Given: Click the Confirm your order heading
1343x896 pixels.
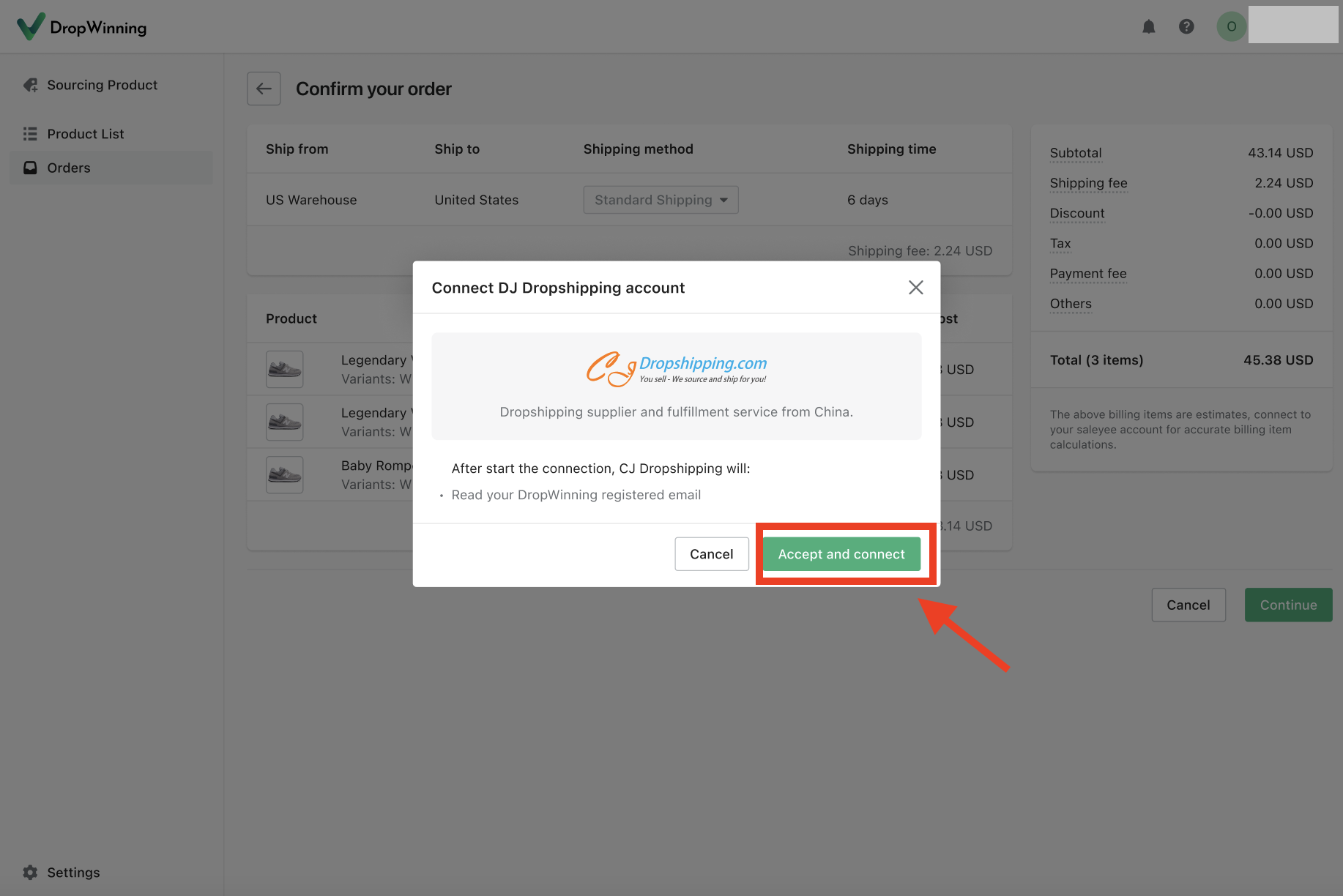Looking at the screenshot, I should click(373, 89).
